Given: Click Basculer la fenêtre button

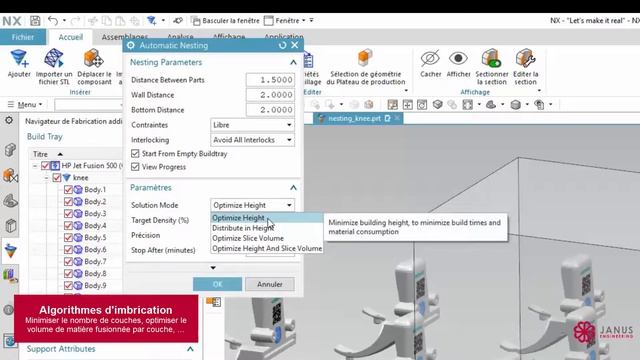Looking at the screenshot, I should click(225, 20).
